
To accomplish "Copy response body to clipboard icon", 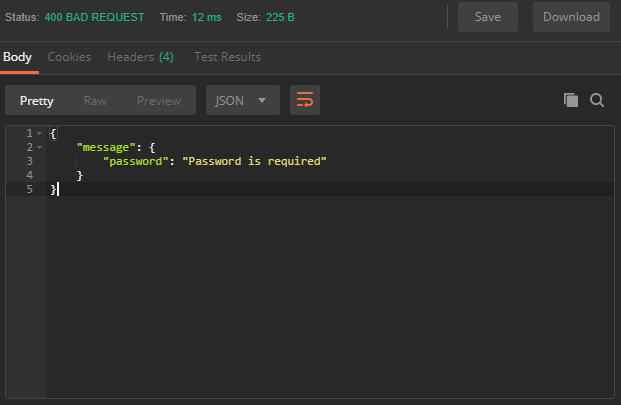I will click(x=571, y=100).
